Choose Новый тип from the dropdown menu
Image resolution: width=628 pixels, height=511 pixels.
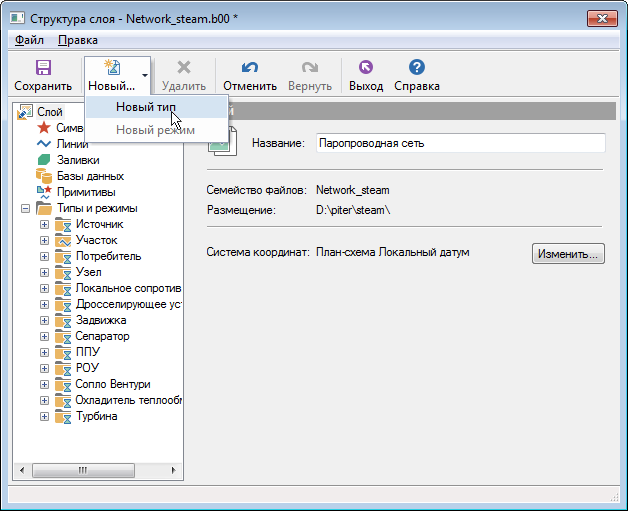pos(146,106)
